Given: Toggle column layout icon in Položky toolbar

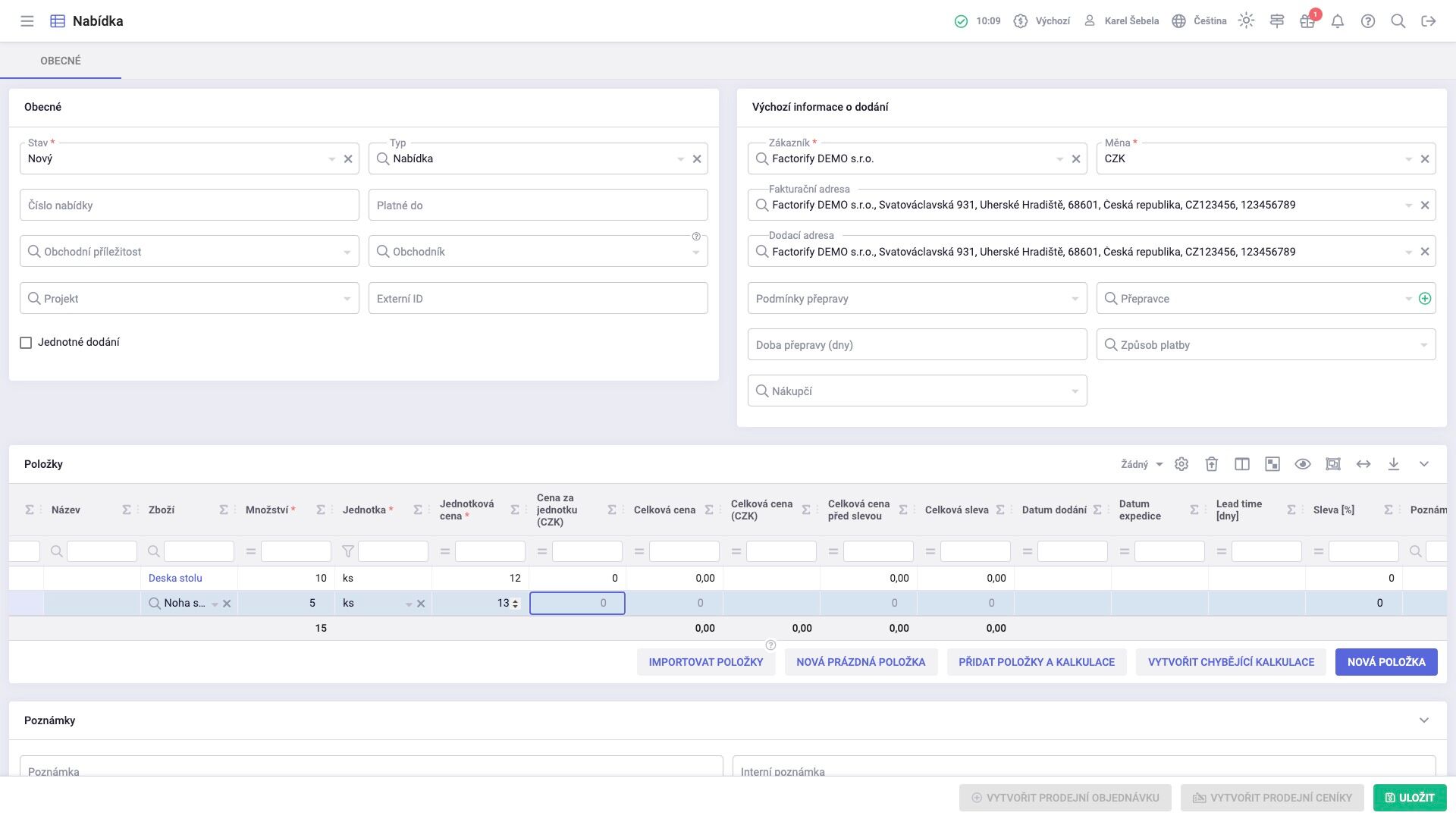Looking at the screenshot, I should (1242, 464).
